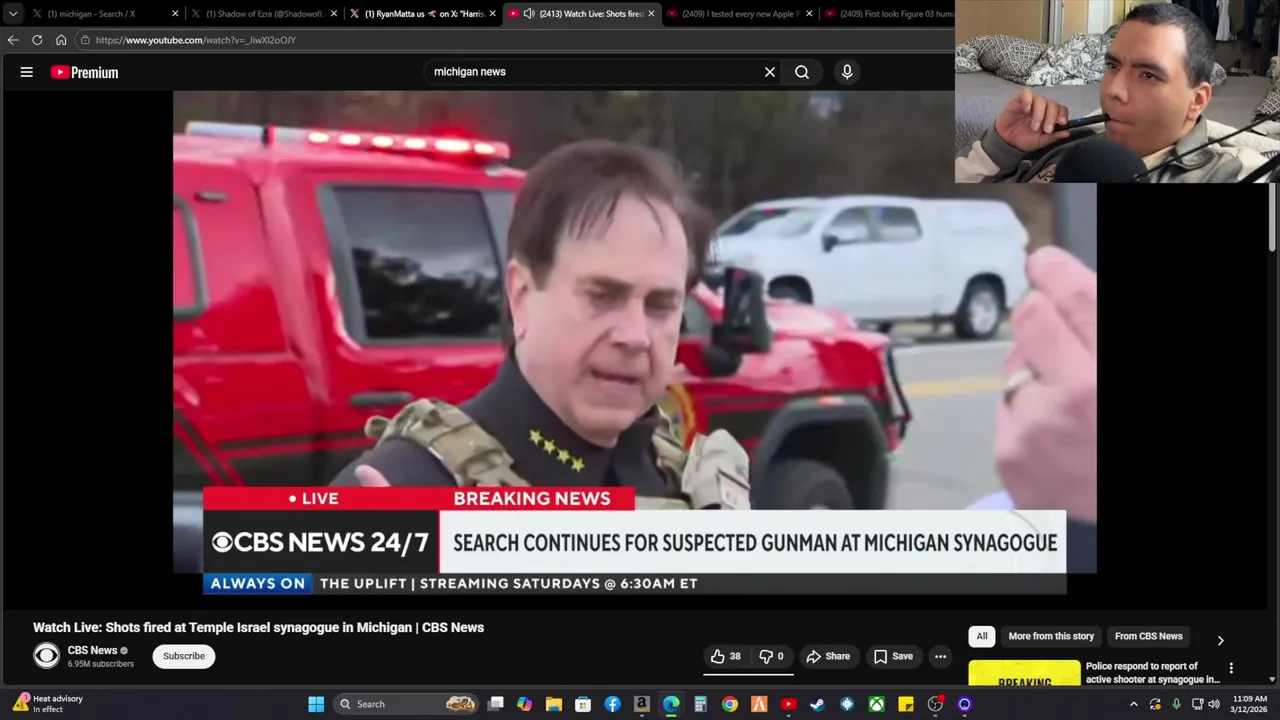Click the Windows taskbar Search box
The height and width of the screenshot is (720, 1280).
[x=407, y=704]
